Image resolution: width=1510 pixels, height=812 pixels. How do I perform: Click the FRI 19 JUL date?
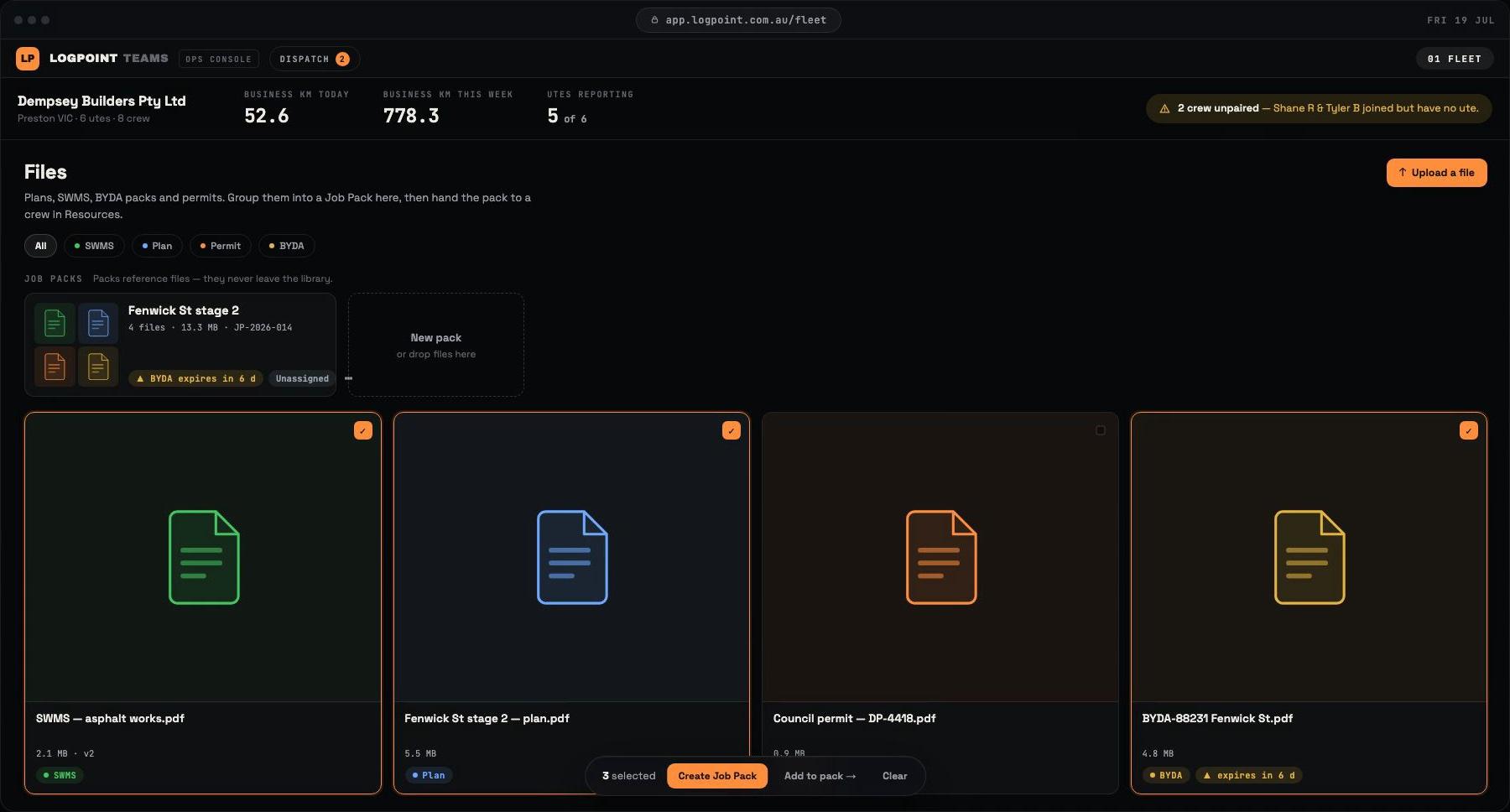pos(1461,20)
